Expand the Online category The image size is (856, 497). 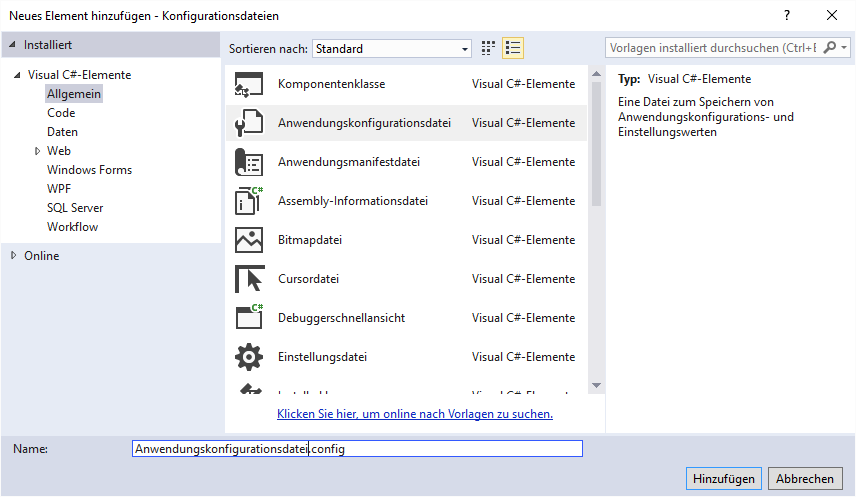13,256
